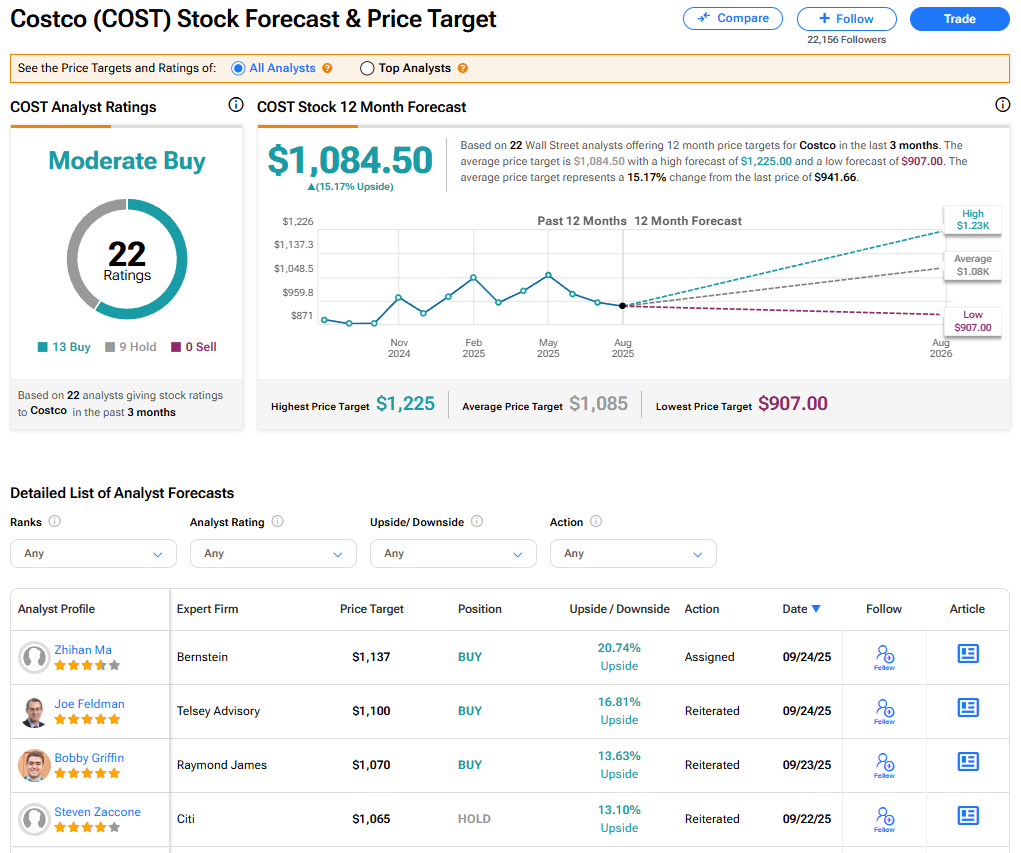This screenshot has width=1021, height=853.
Task: Open the article icon for Telsey Advisory row
Action: click(x=968, y=708)
